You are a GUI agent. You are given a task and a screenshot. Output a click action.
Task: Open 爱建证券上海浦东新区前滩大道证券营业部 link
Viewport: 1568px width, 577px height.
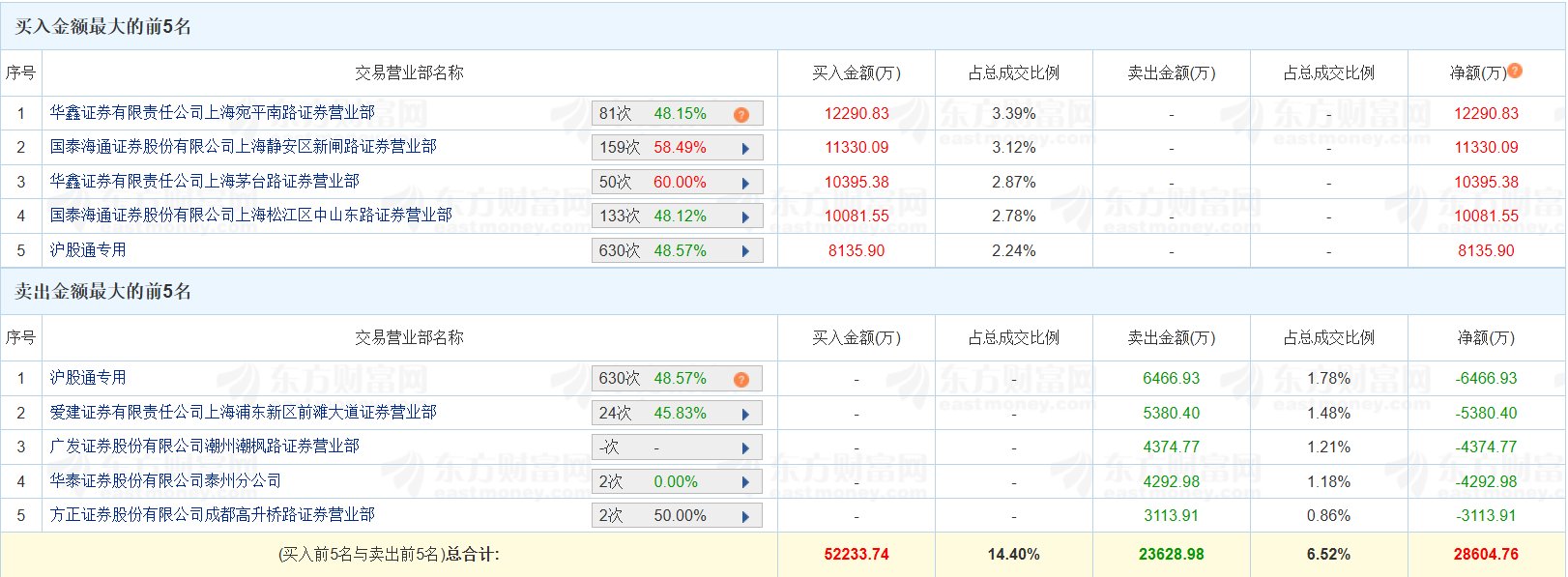[x=244, y=413]
